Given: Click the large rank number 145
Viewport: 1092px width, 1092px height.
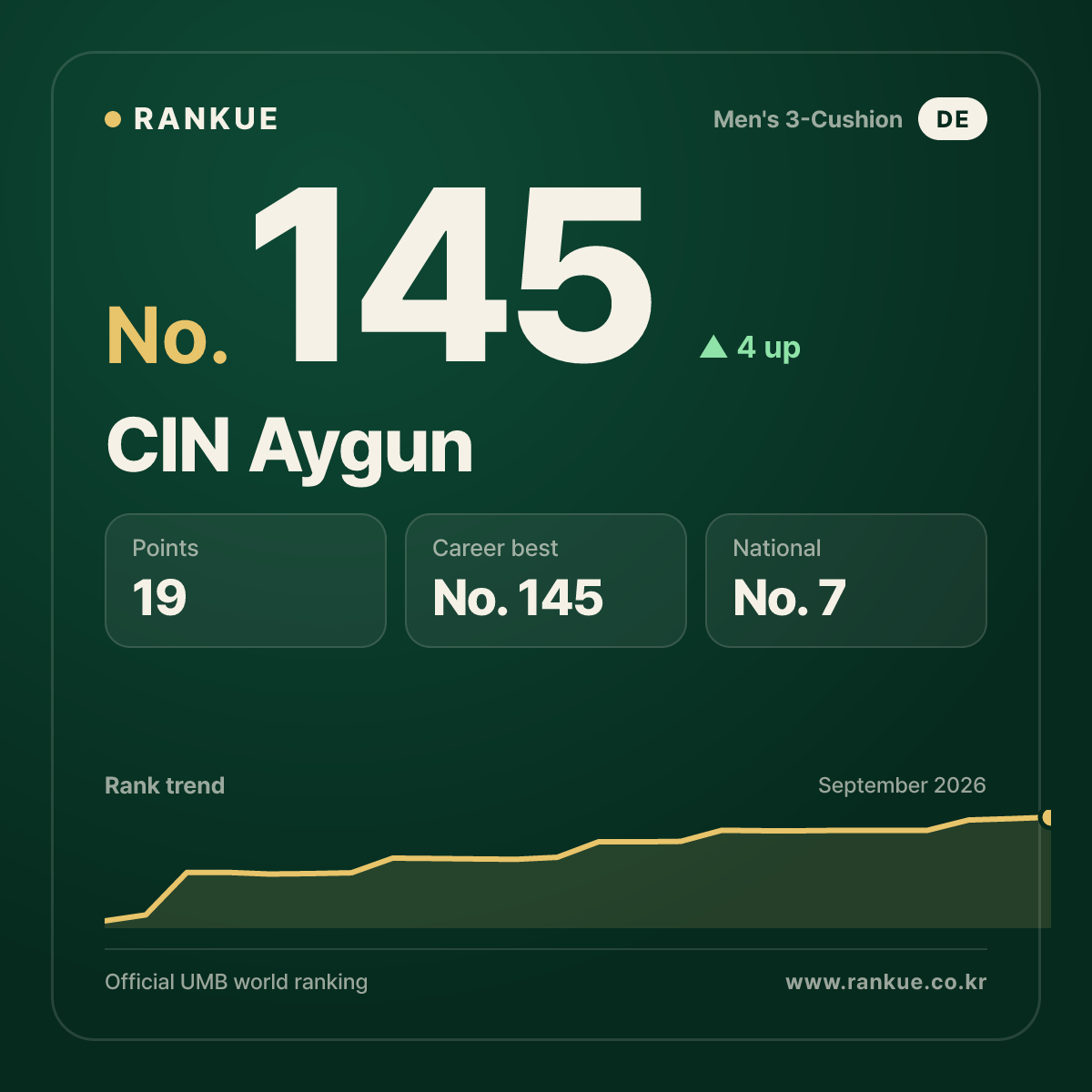Looking at the screenshot, I should pos(452,275).
